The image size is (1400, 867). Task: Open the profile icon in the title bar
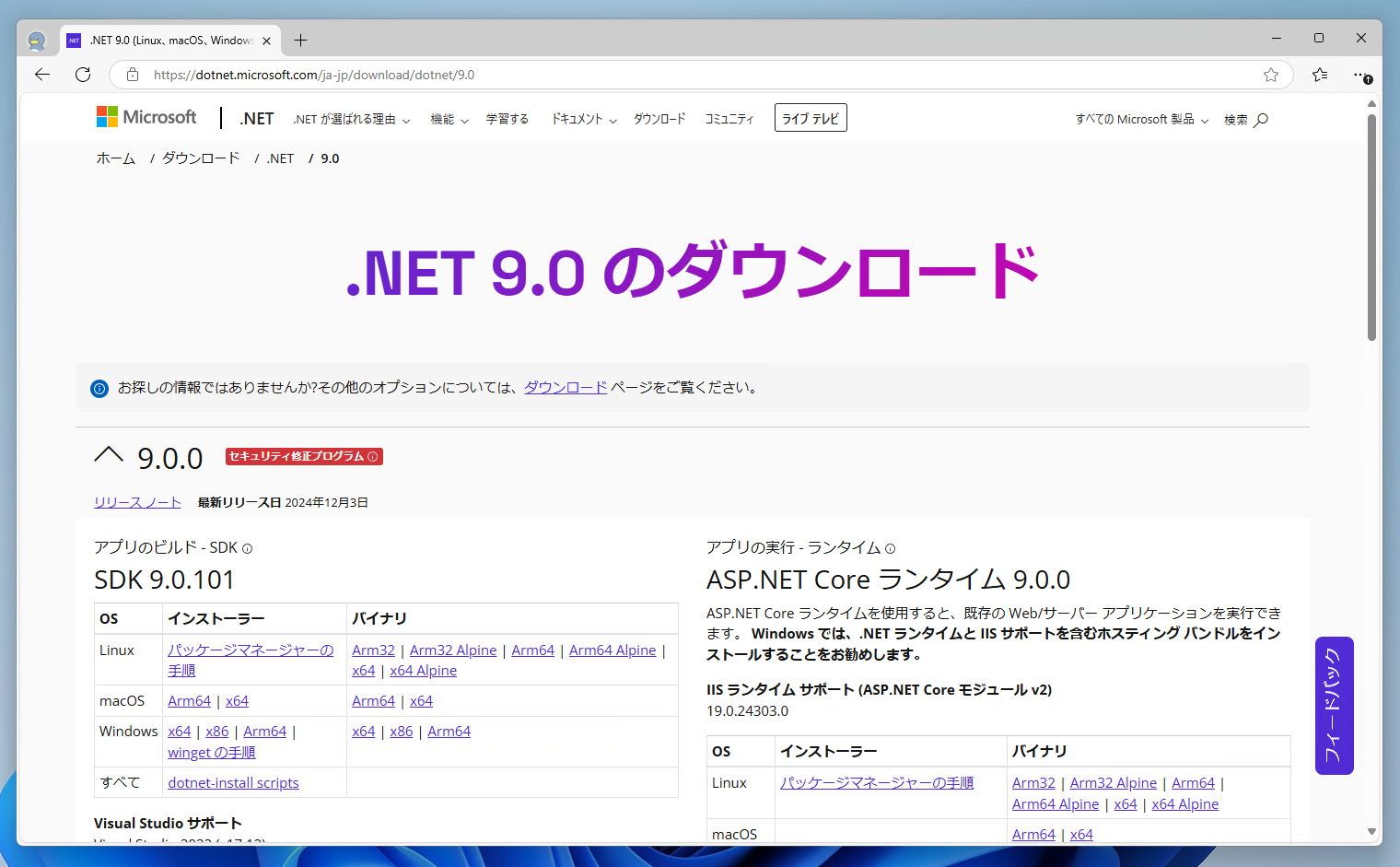37,41
